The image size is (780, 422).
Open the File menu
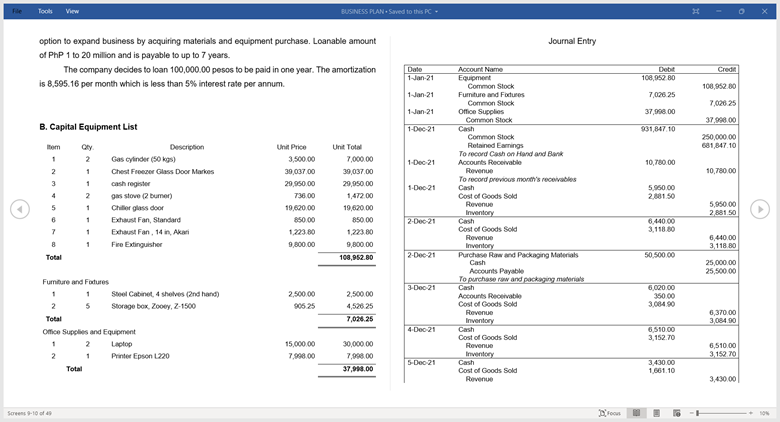[17, 11]
